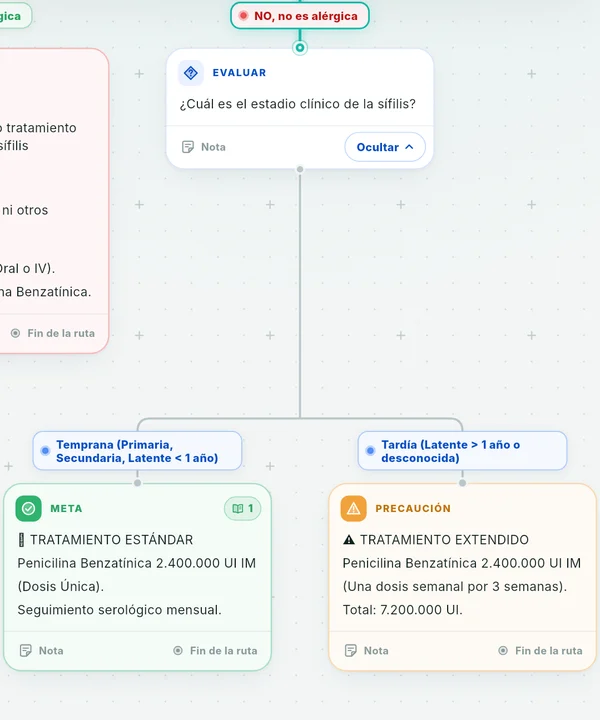
Task: Click the EVALUAR diamond question icon
Action: [x=191, y=73]
